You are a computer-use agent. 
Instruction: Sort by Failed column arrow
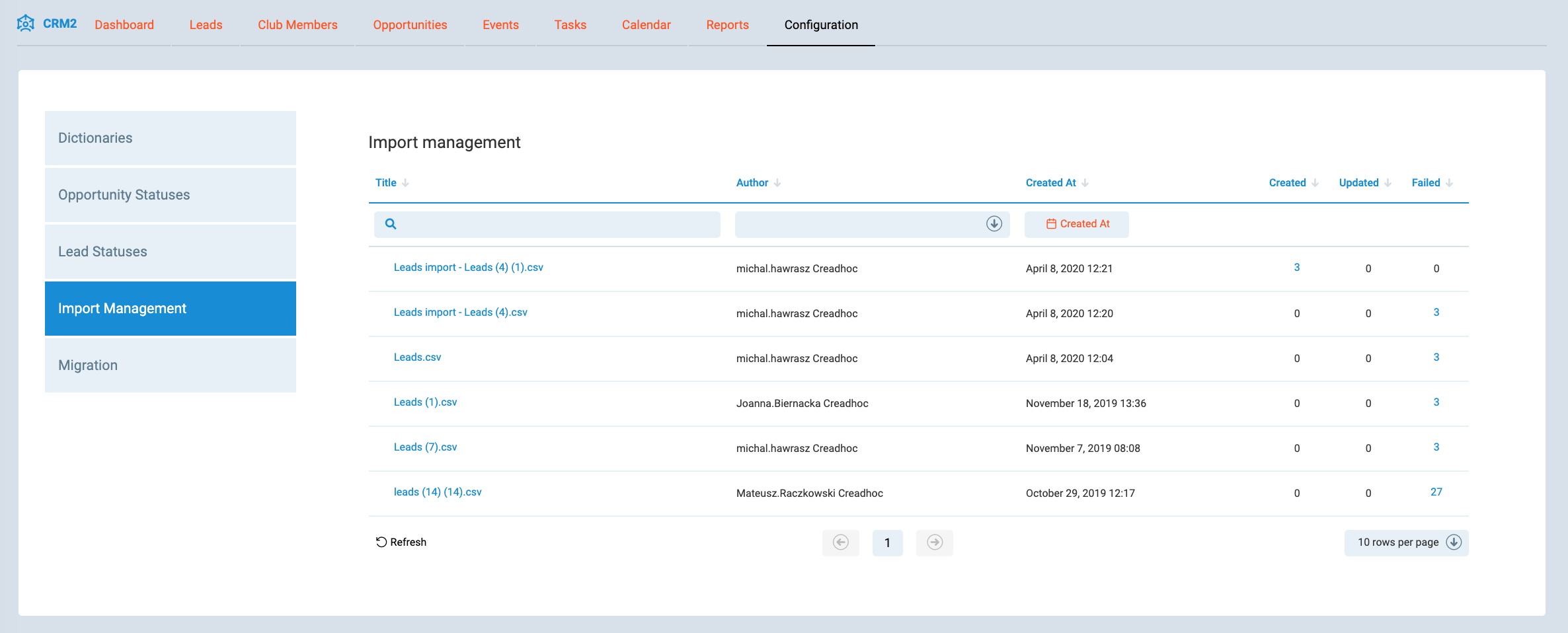point(1449,183)
